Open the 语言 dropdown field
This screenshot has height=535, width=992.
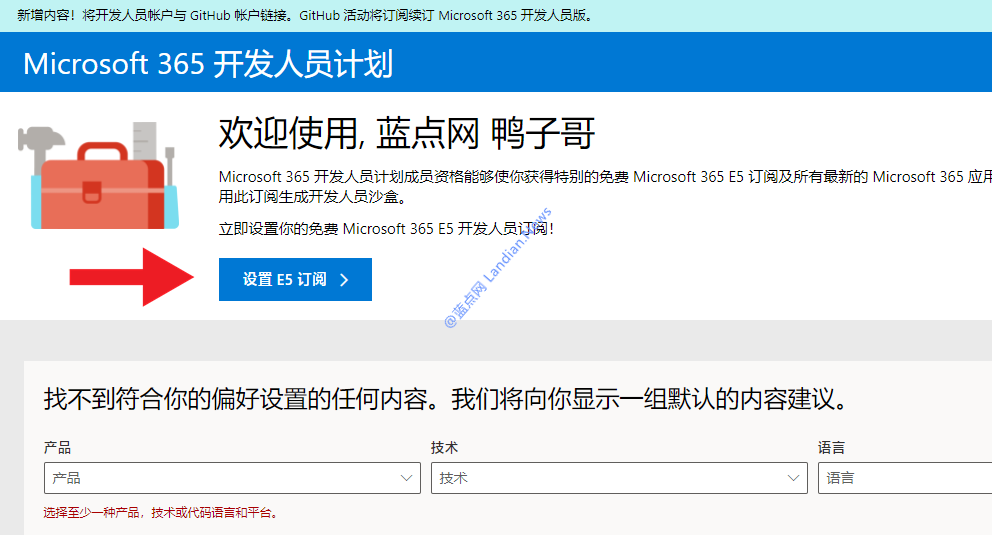905,478
